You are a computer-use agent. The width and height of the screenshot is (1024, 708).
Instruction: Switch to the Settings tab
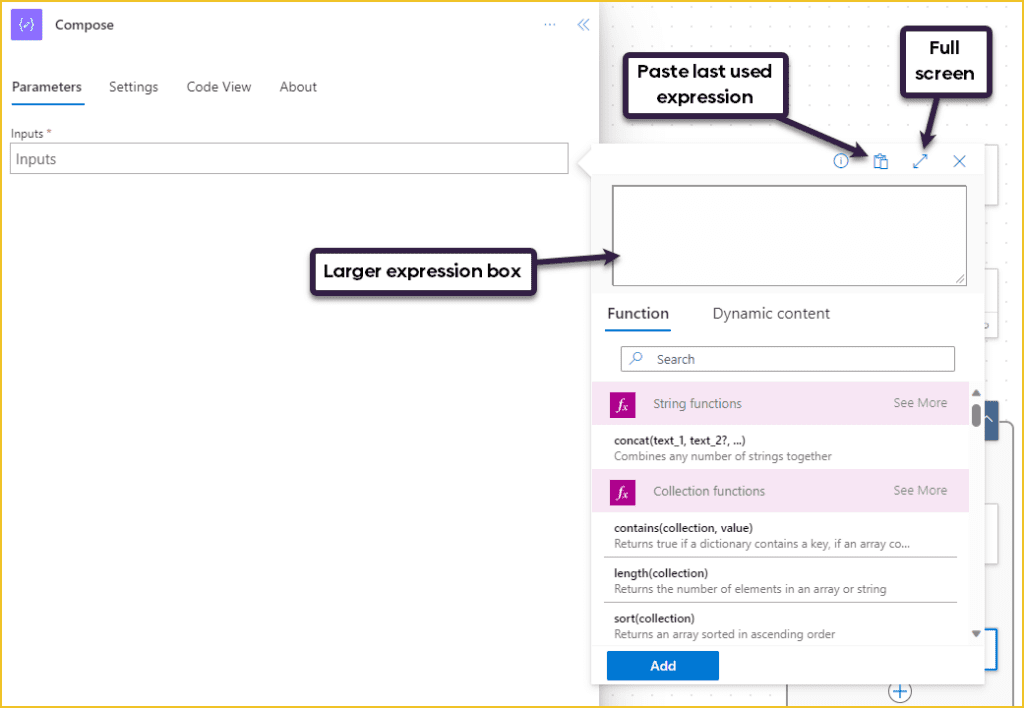tap(133, 87)
